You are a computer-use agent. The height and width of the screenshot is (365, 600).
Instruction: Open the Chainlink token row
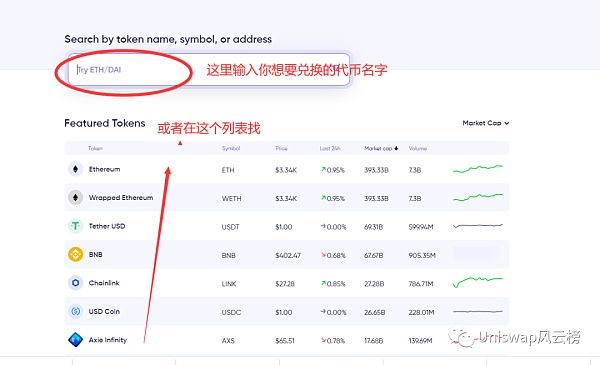coord(287,283)
